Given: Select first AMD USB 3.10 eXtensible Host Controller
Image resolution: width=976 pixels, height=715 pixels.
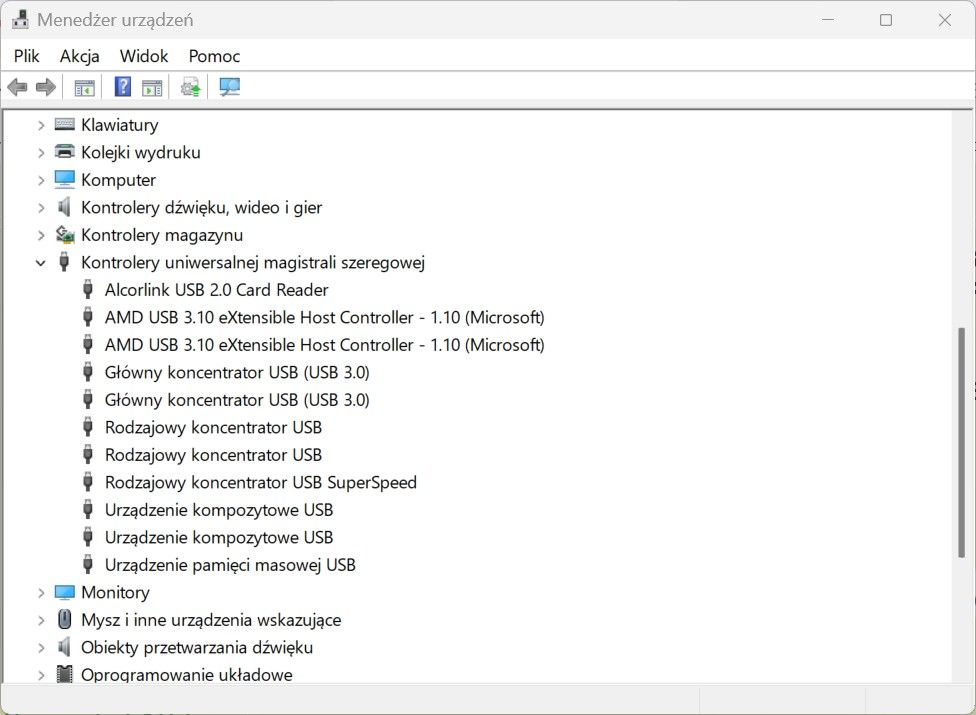Looking at the screenshot, I should point(324,317).
